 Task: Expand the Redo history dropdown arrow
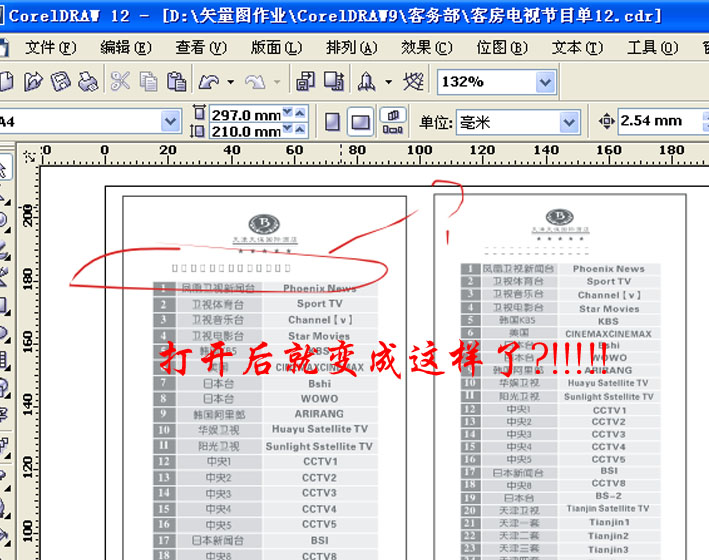(277, 82)
